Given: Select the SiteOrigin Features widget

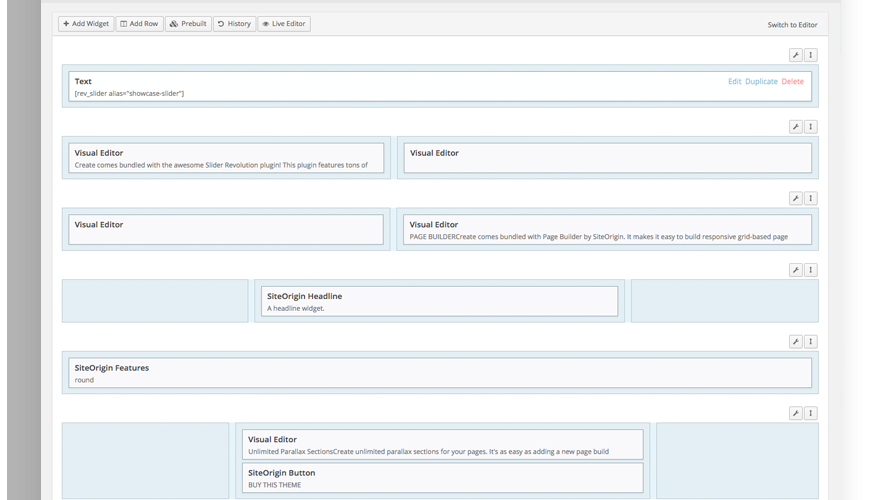Looking at the screenshot, I should [440, 373].
